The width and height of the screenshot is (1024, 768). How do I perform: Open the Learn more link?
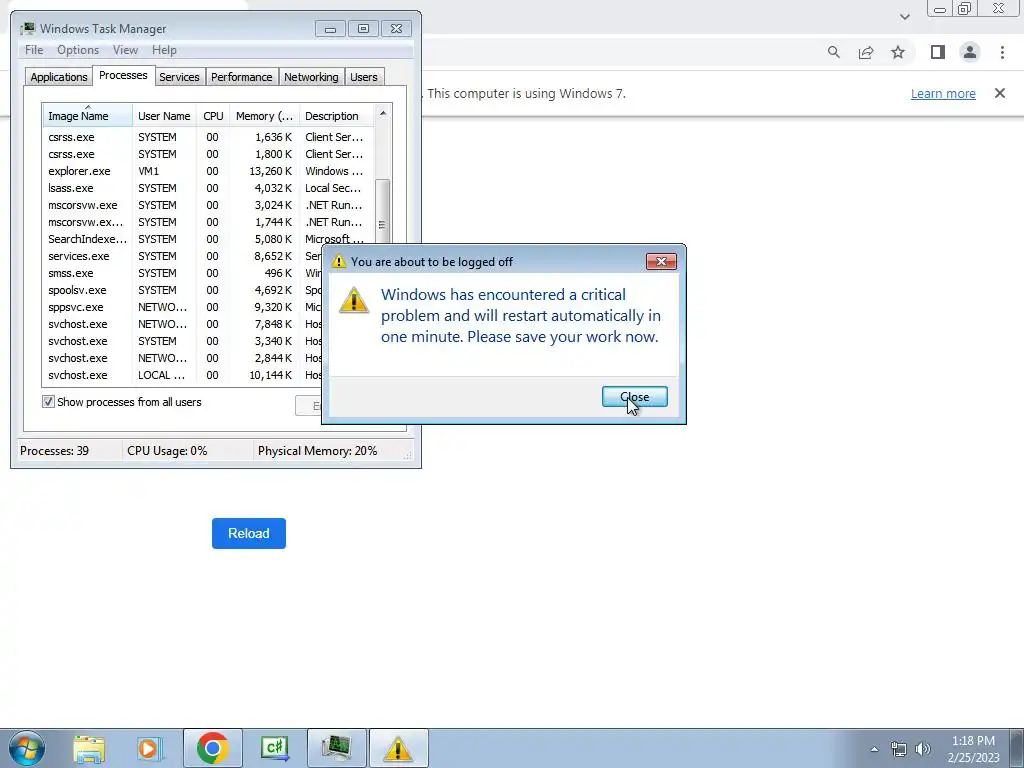click(x=943, y=93)
